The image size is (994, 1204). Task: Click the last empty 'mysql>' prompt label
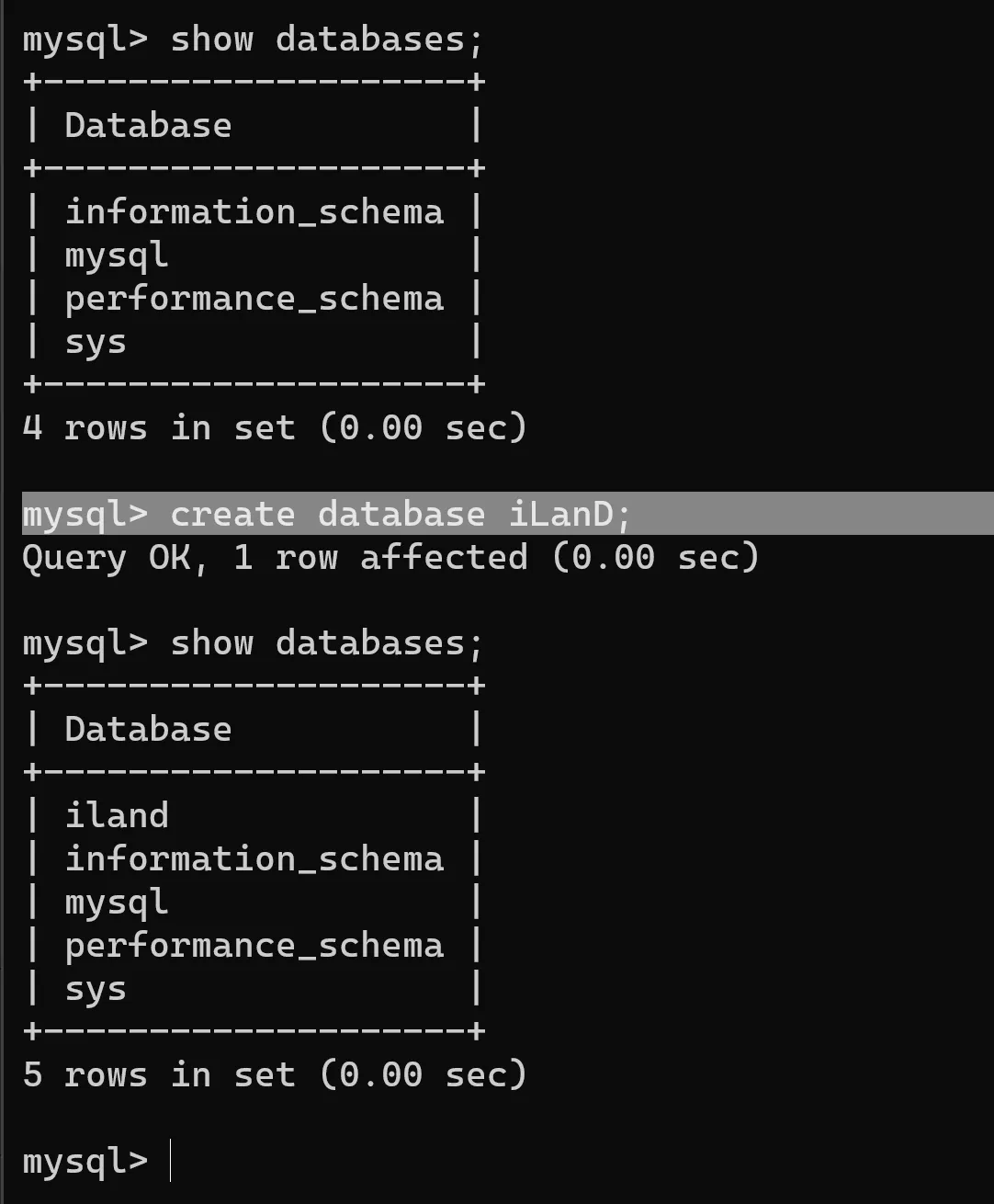pyautogui.click(x=85, y=1161)
